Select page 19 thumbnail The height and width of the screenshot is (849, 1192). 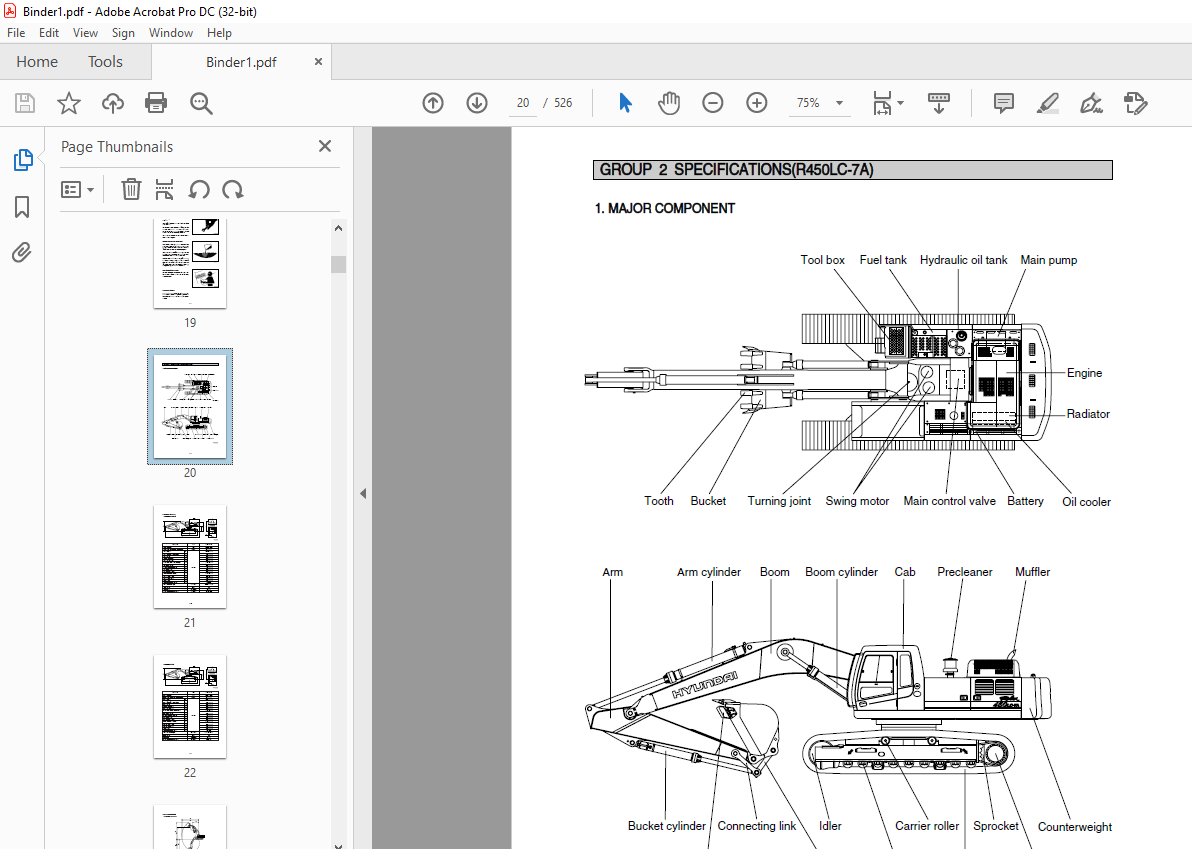[x=190, y=263]
